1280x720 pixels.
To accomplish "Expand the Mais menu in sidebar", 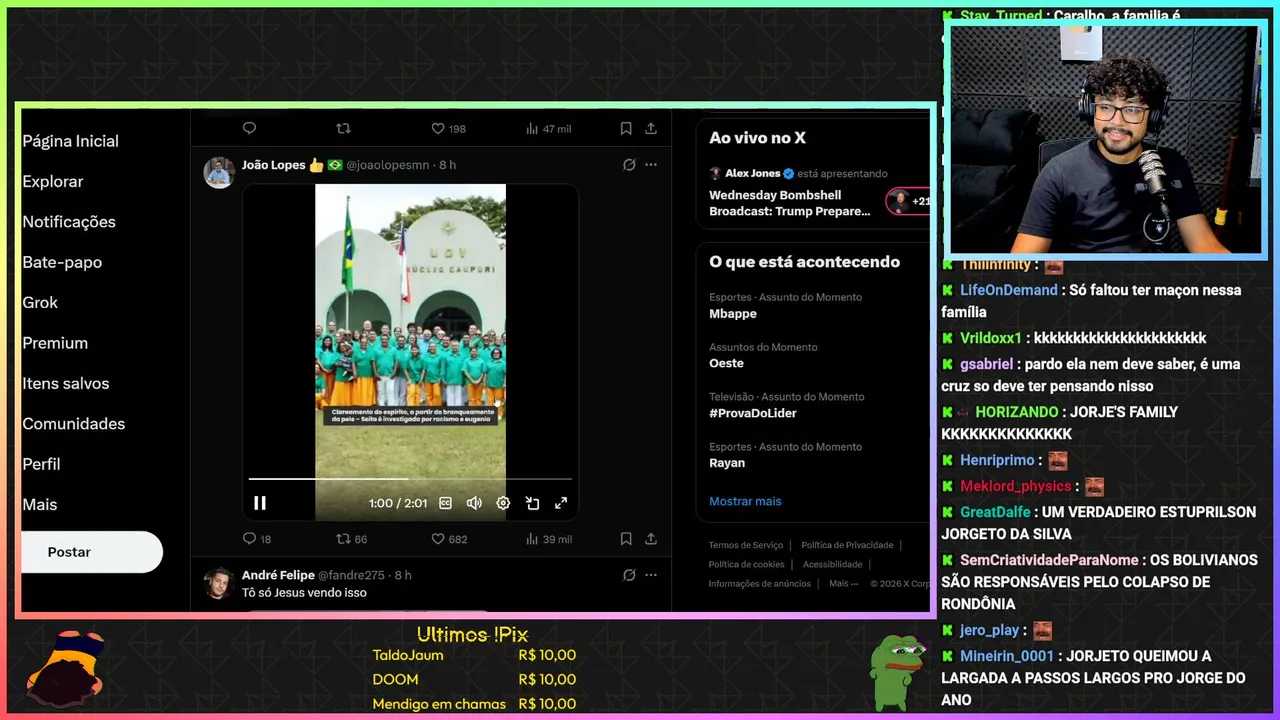I will (x=40, y=505).
